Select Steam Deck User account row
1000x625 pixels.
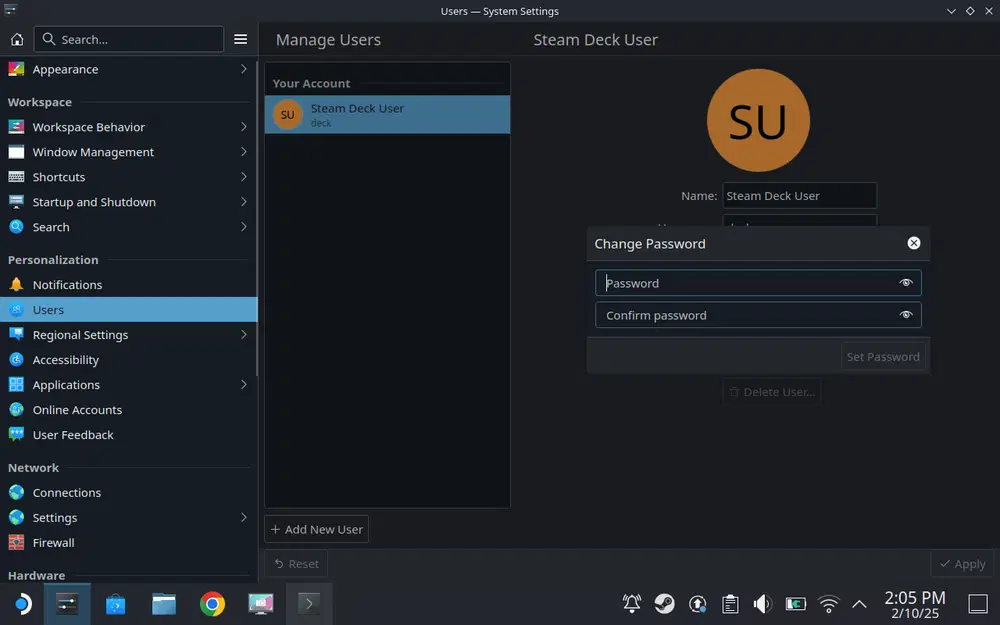(387, 115)
